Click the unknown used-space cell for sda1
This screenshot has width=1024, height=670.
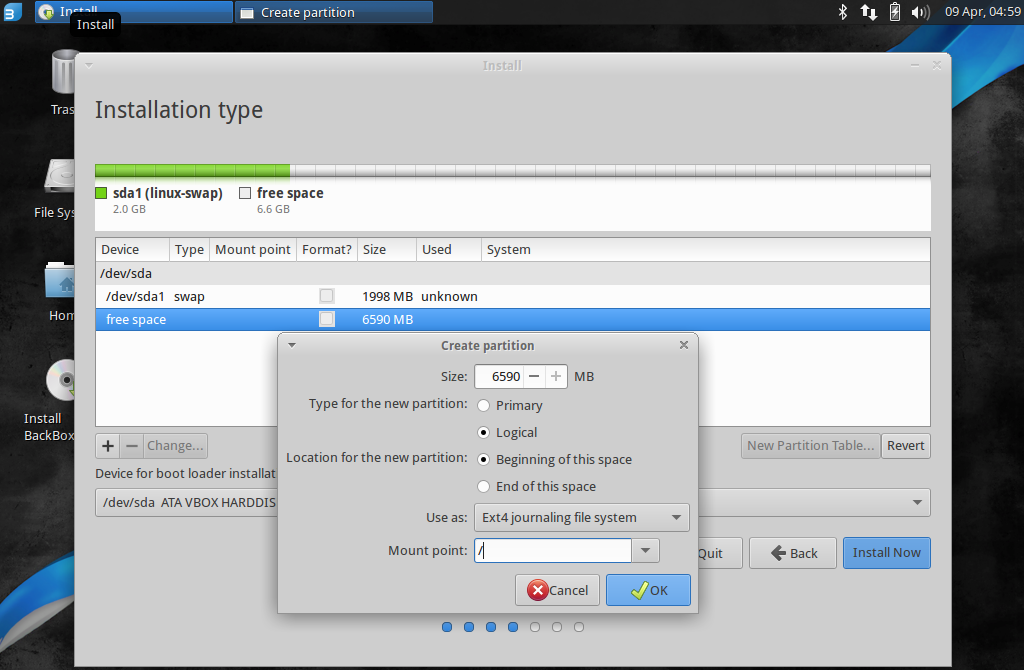pyautogui.click(x=449, y=296)
